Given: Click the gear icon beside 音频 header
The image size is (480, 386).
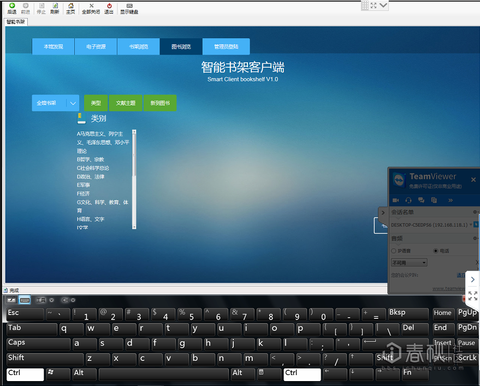Looking at the screenshot, I should point(475,238).
